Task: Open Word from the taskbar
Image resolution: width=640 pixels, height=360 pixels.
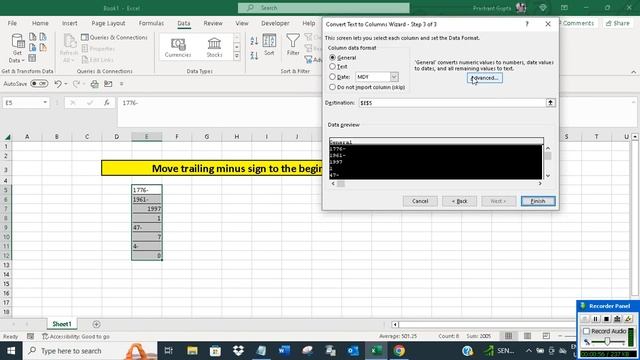Action: click(284, 351)
